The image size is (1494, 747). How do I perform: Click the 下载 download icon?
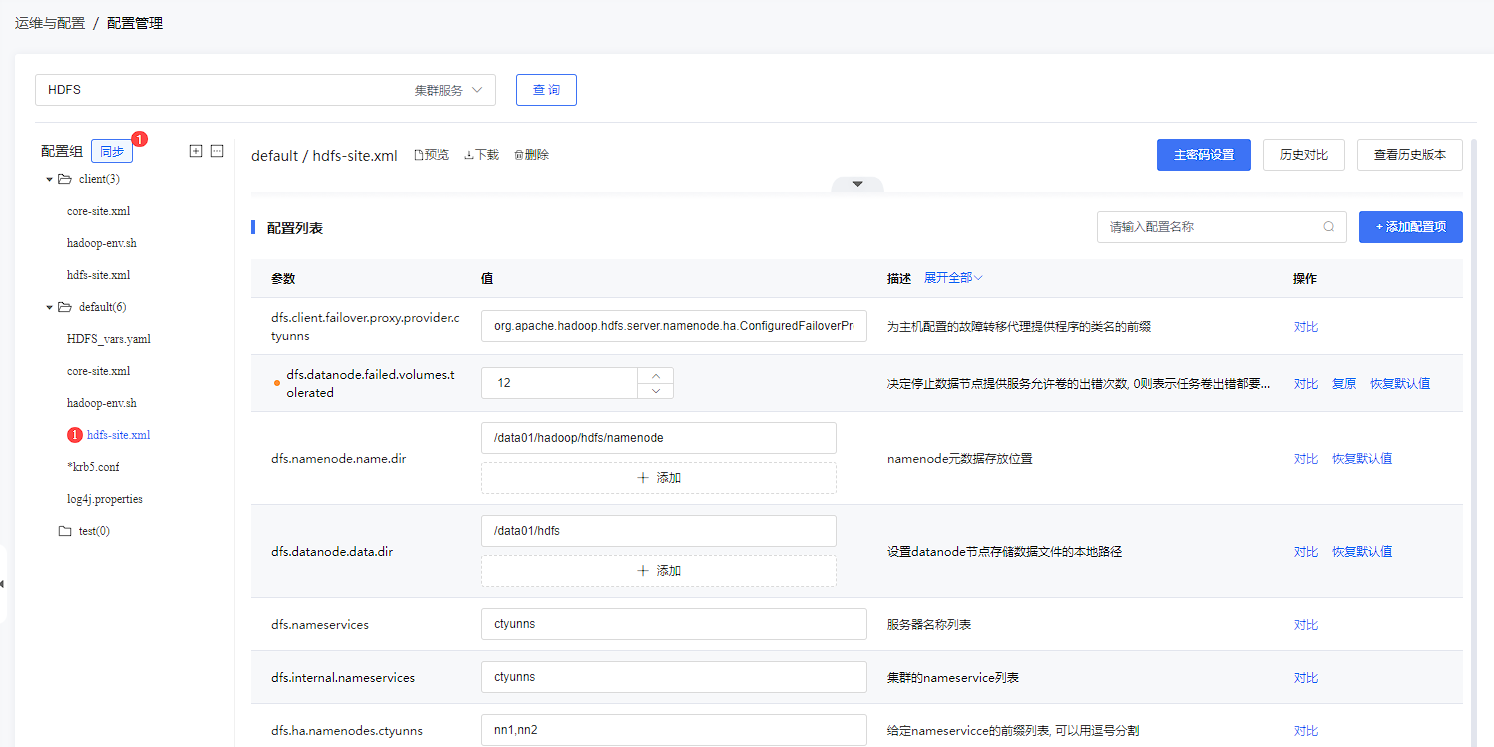(x=469, y=155)
